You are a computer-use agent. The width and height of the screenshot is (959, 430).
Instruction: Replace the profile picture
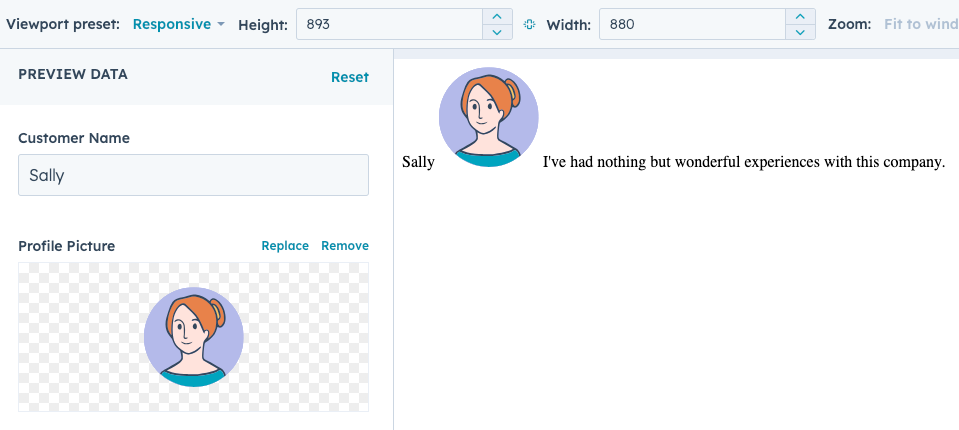[x=285, y=246]
